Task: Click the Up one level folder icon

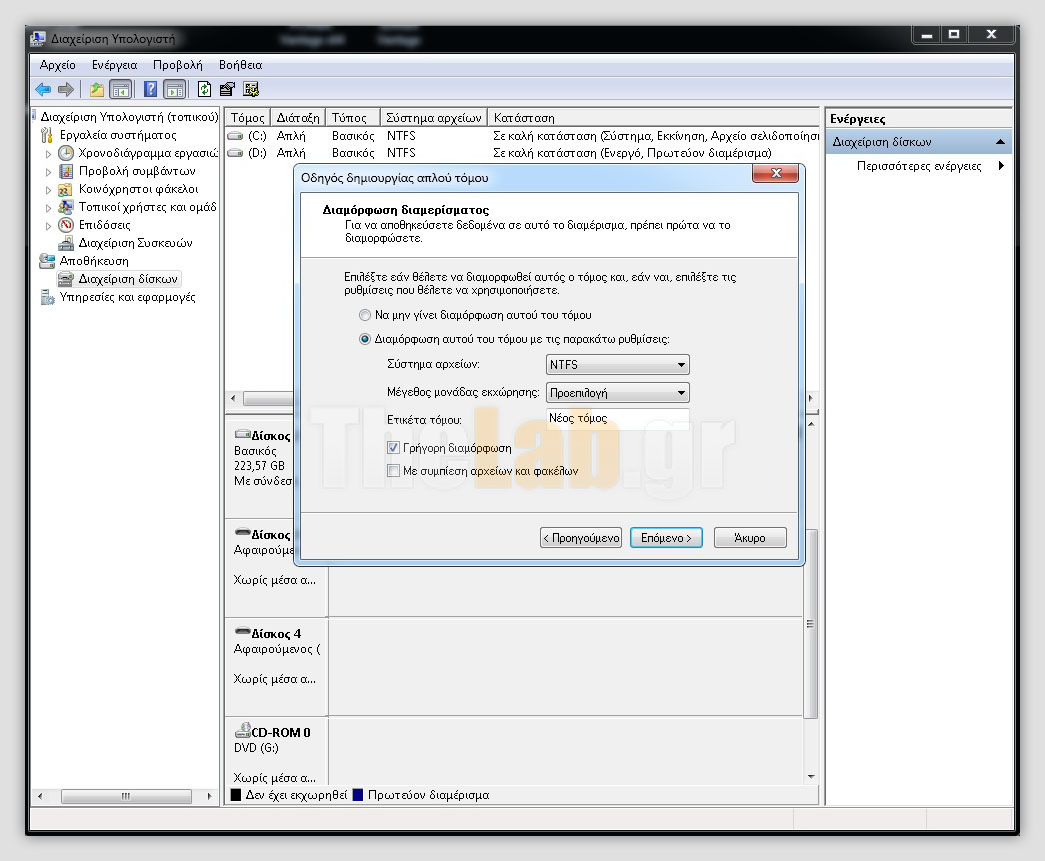Action: 97,90
